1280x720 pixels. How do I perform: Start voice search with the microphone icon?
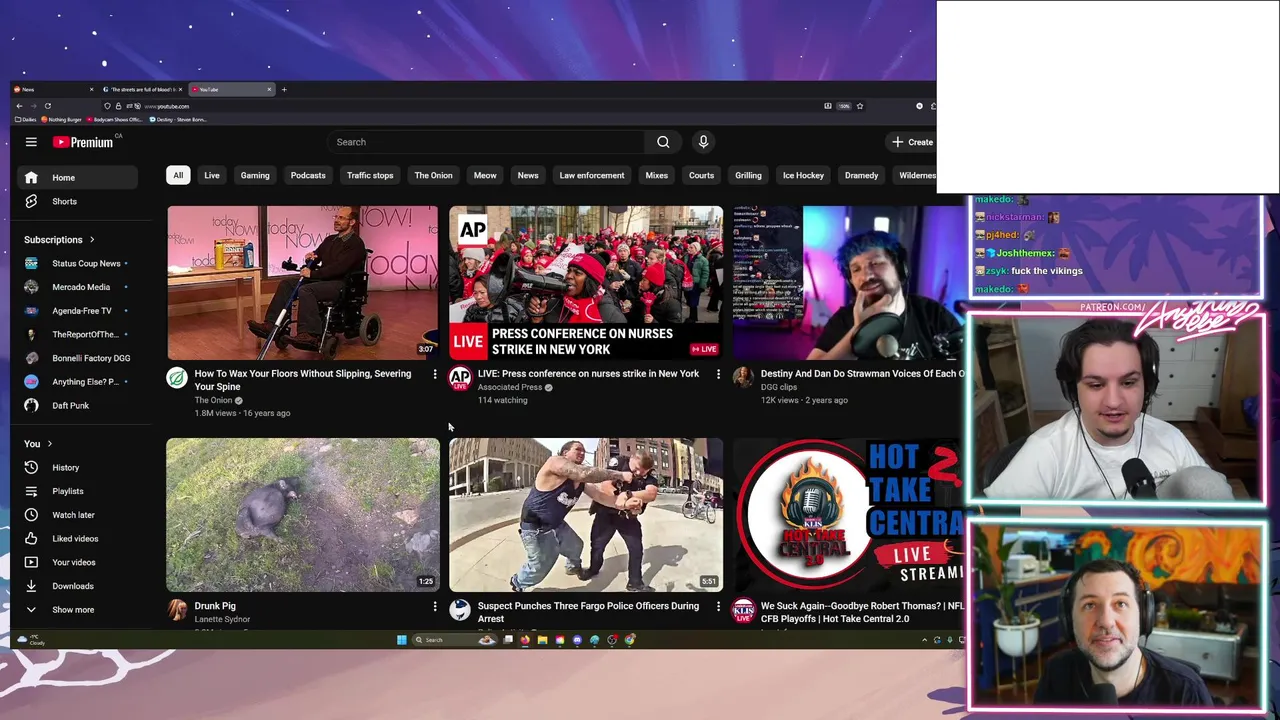pyautogui.click(x=703, y=142)
